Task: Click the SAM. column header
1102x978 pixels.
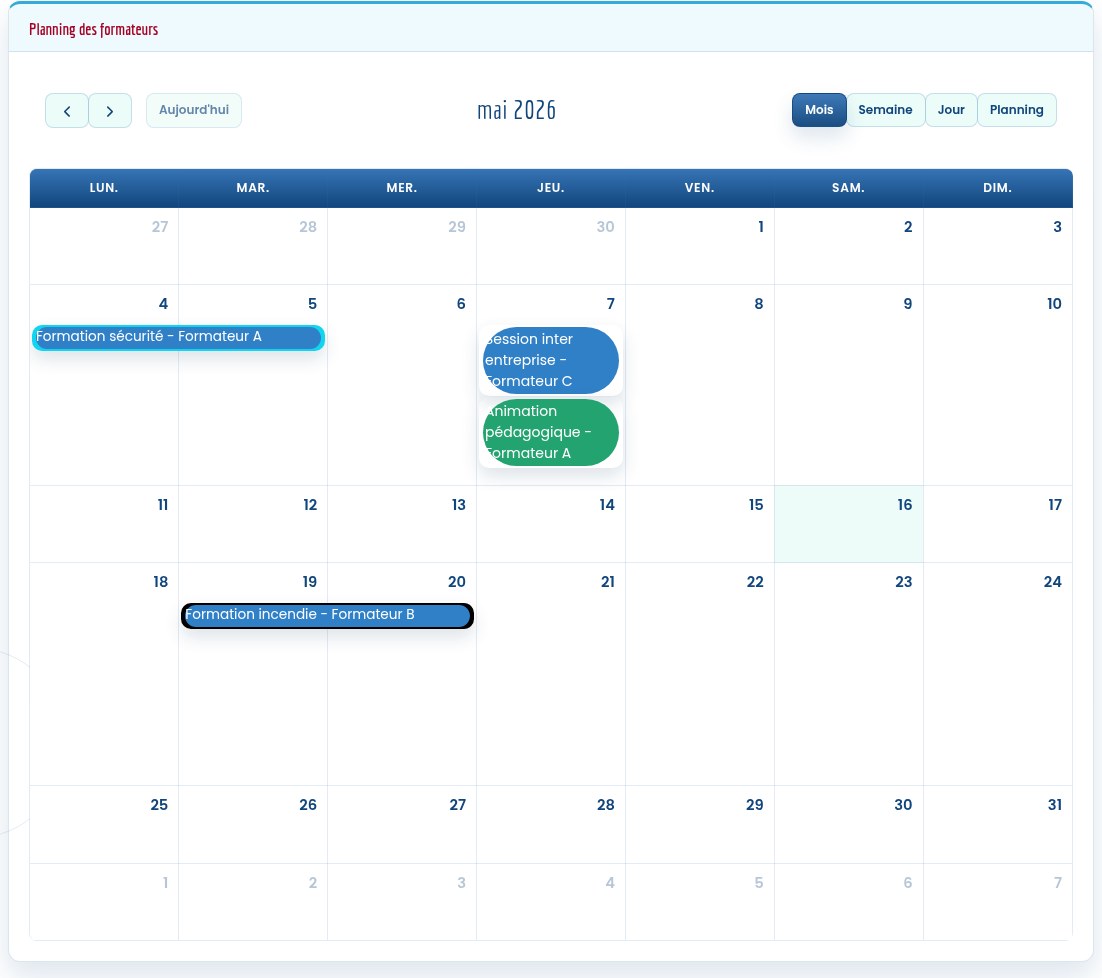Action: click(848, 188)
